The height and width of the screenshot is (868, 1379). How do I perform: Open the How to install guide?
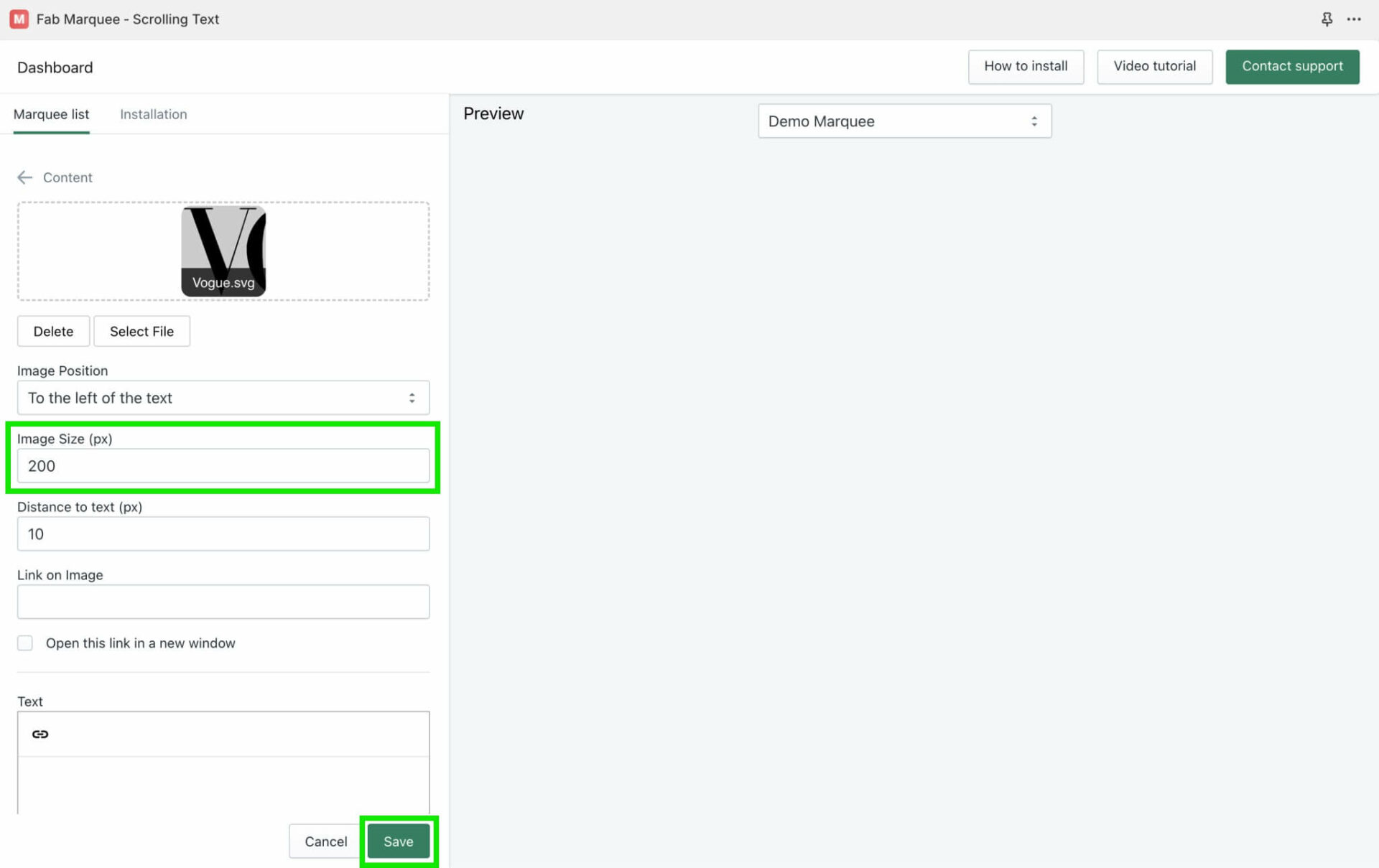(1026, 66)
